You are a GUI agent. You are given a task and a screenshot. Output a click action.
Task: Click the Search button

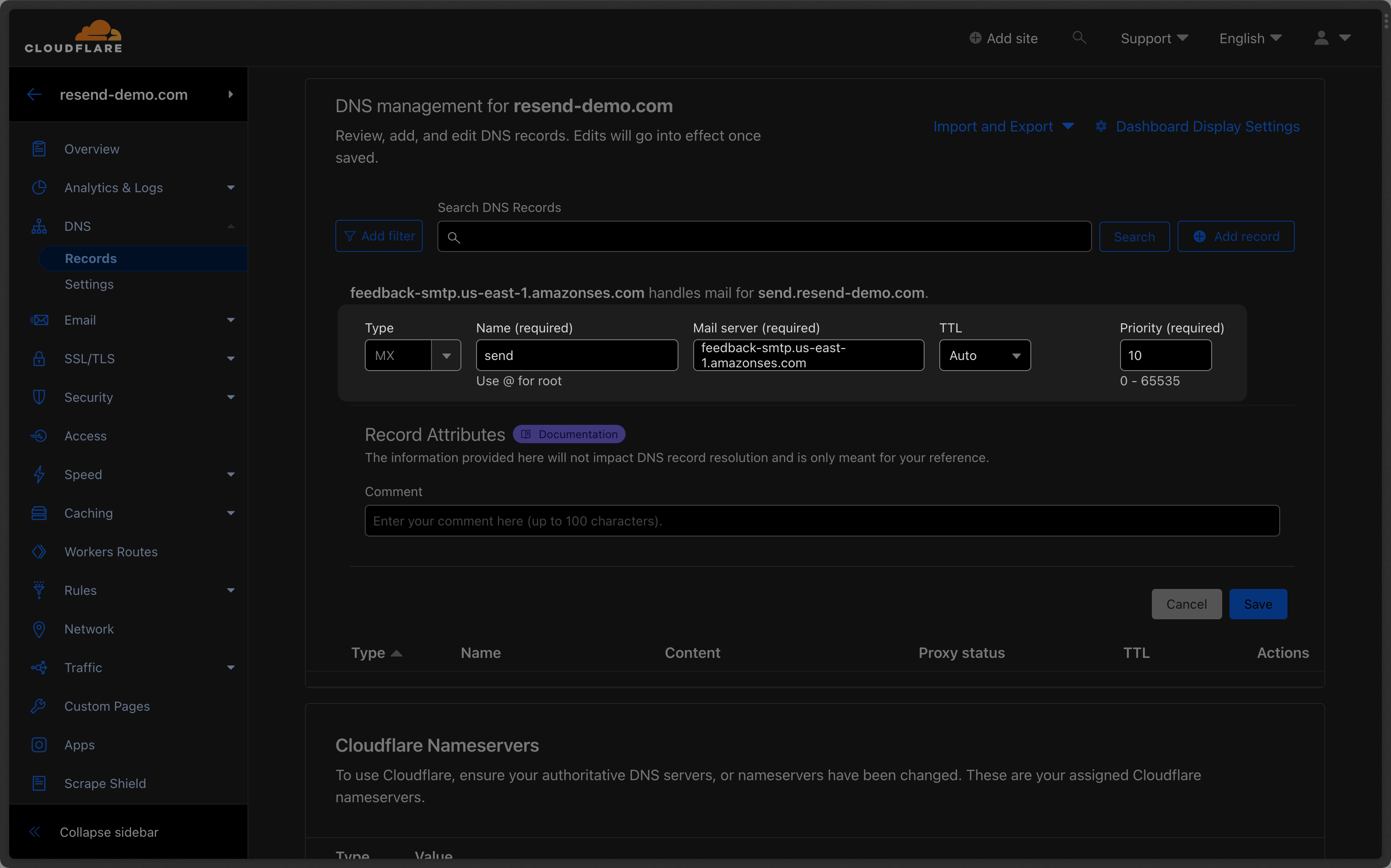(1134, 236)
